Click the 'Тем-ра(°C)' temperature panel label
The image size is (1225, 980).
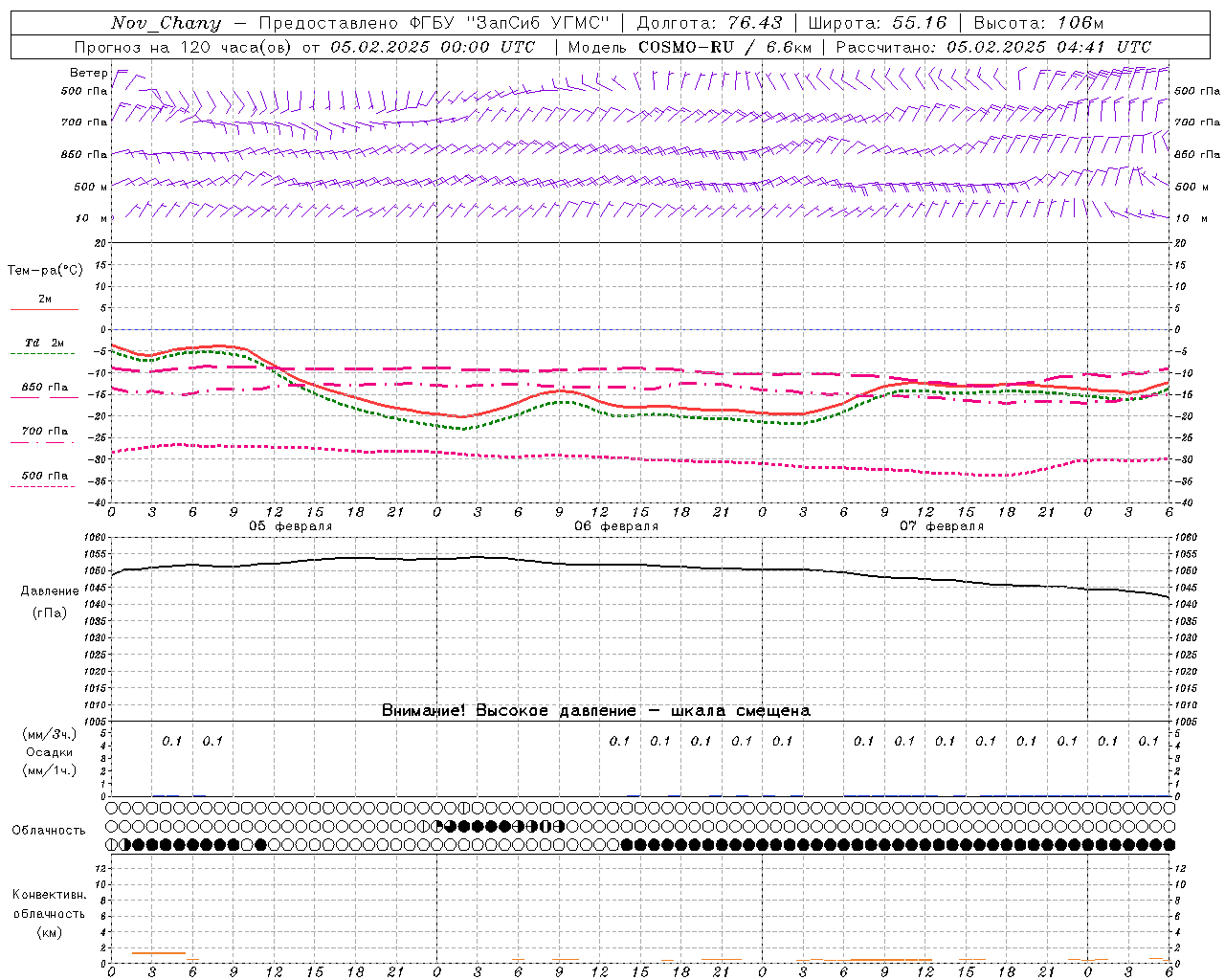[45, 270]
